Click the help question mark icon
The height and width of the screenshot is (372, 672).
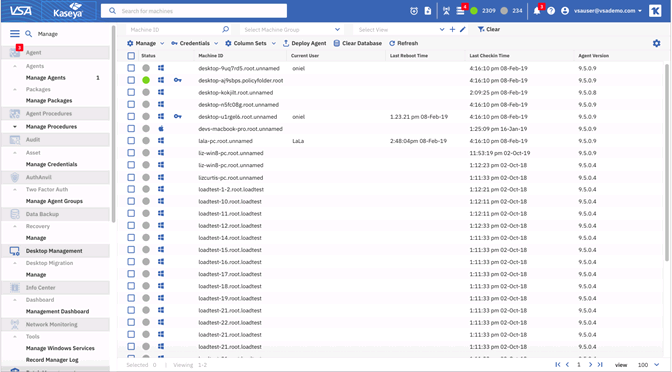click(x=551, y=11)
